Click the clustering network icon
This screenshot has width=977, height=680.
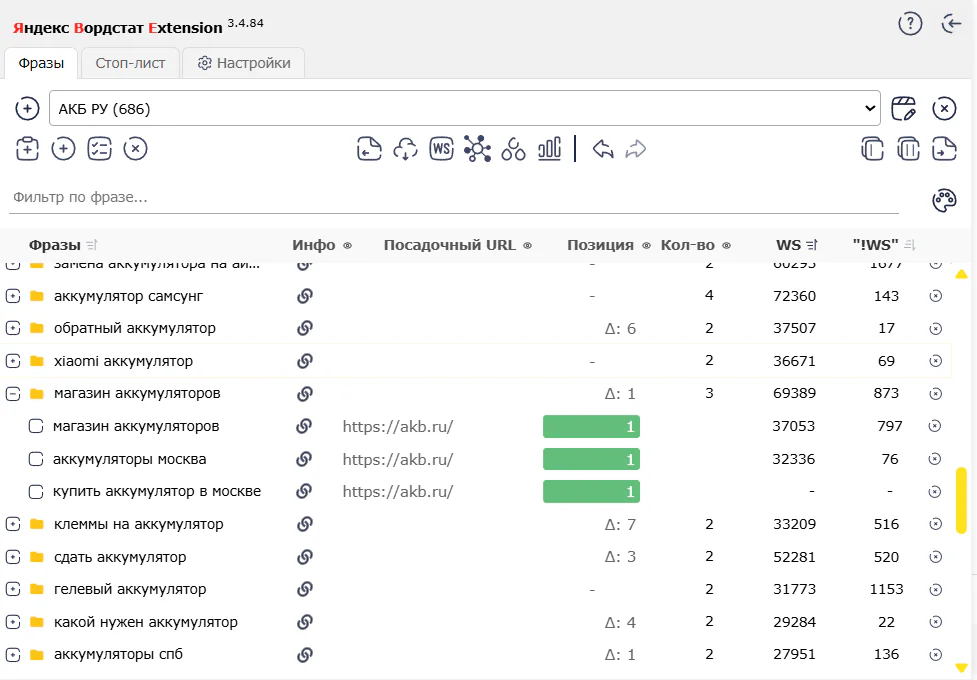(477, 149)
